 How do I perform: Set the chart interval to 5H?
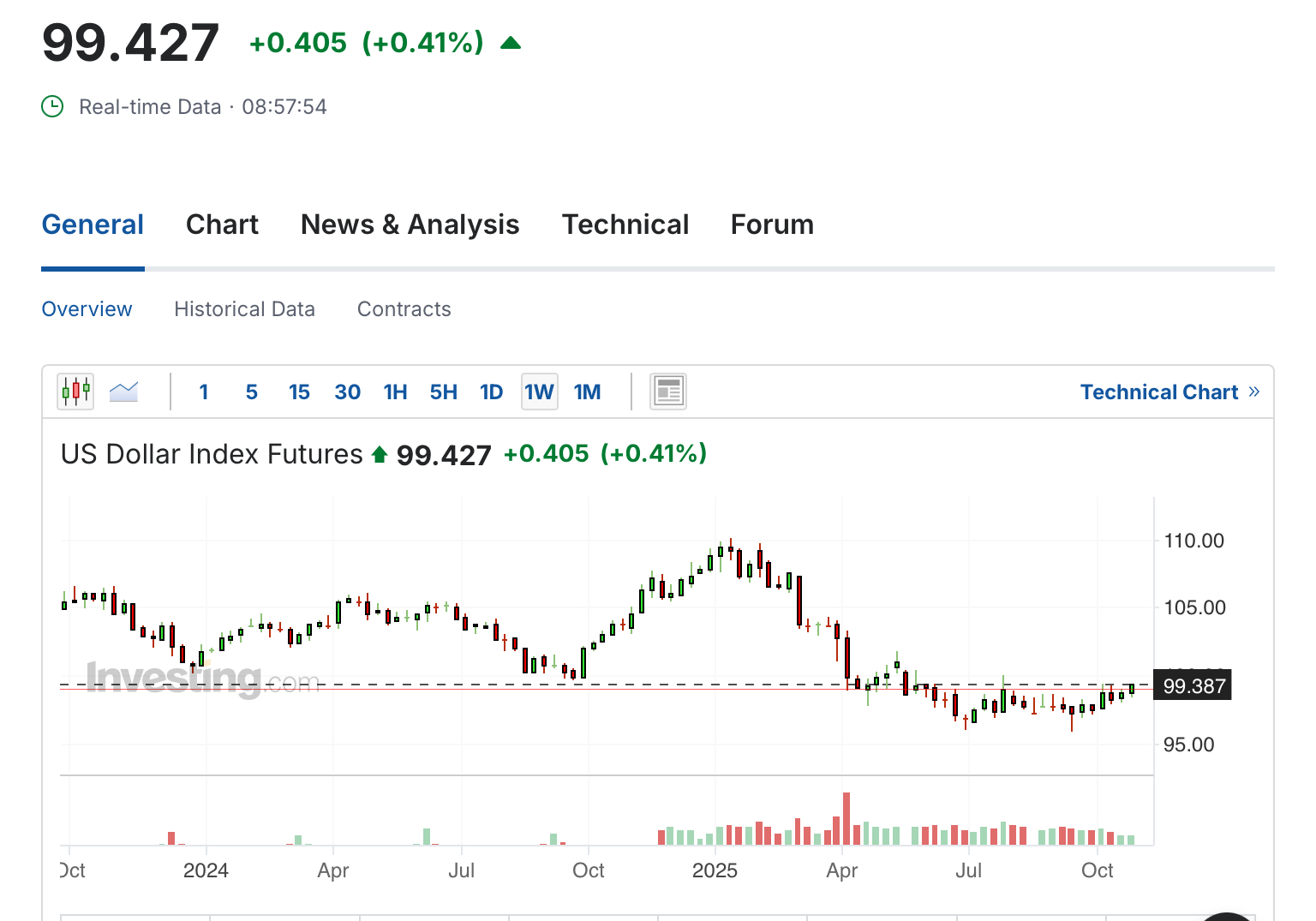pyautogui.click(x=443, y=392)
